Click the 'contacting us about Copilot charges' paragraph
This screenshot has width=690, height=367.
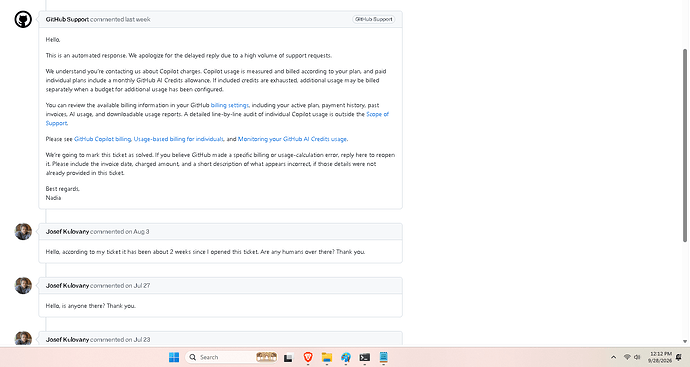pyautogui.click(x=216, y=81)
